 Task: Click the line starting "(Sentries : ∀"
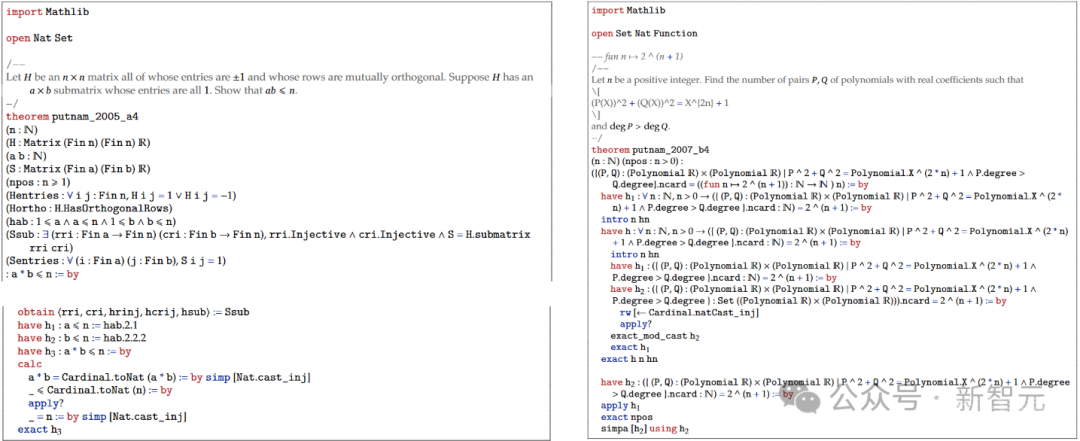[x=116, y=261]
